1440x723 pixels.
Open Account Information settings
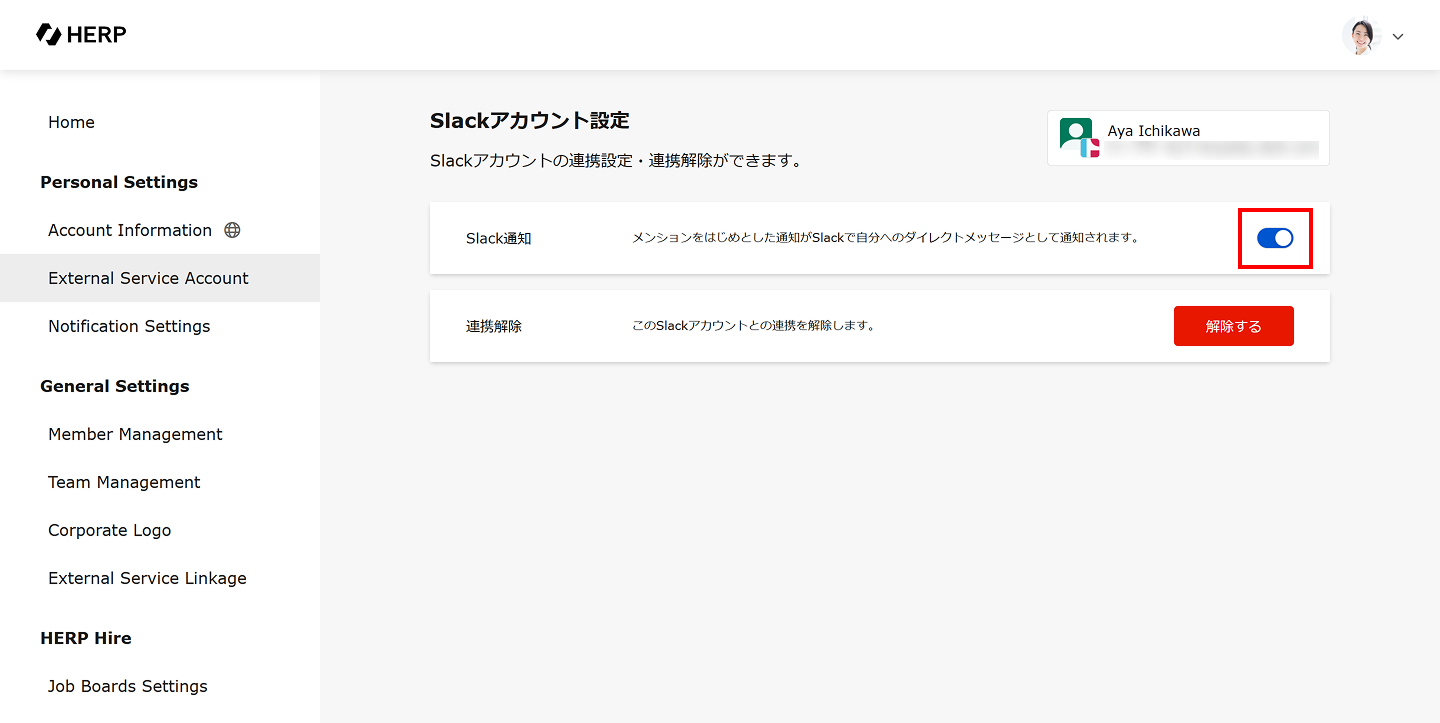pos(130,230)
